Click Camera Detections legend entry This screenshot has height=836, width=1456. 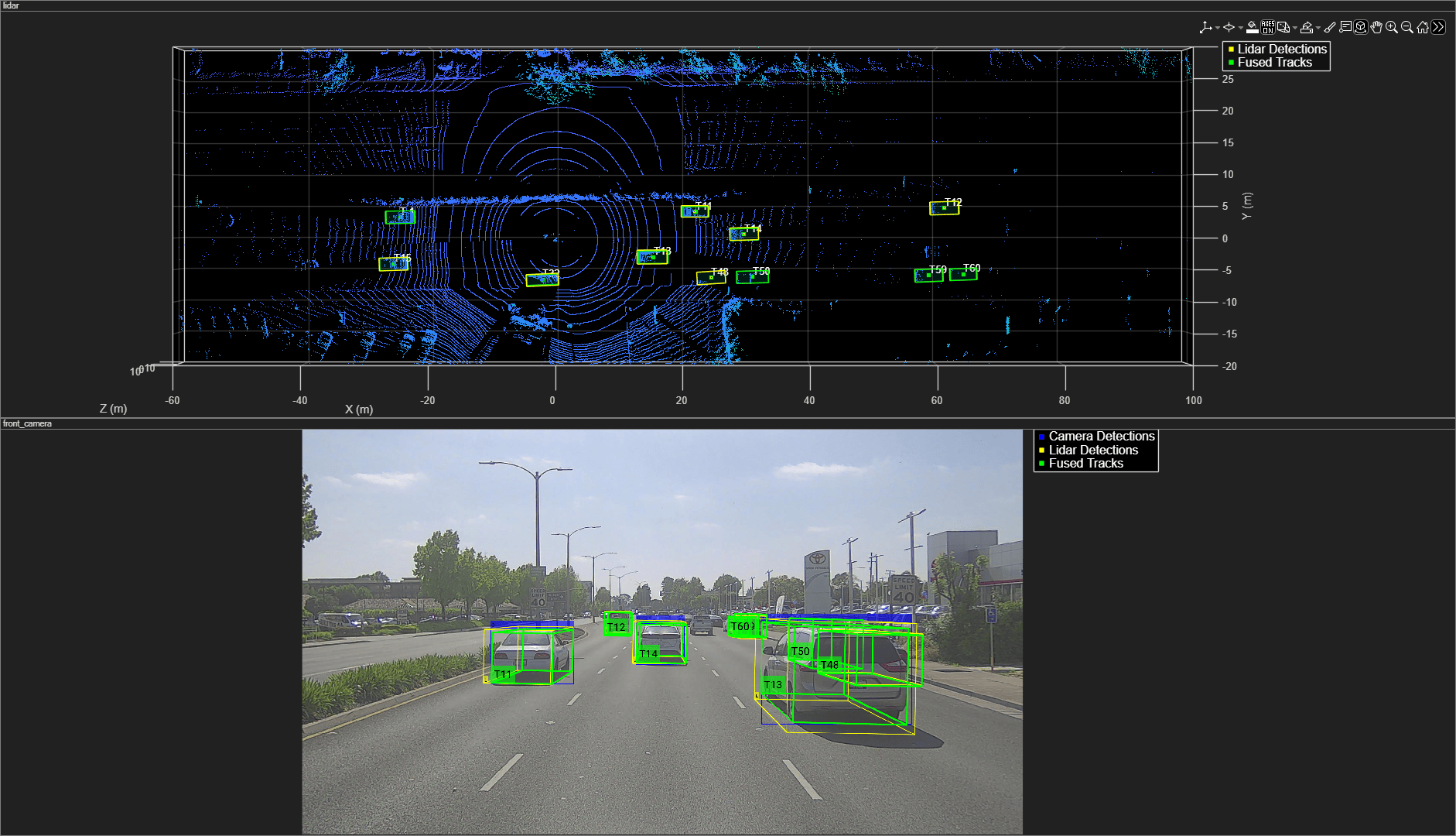coord(1102,437)
